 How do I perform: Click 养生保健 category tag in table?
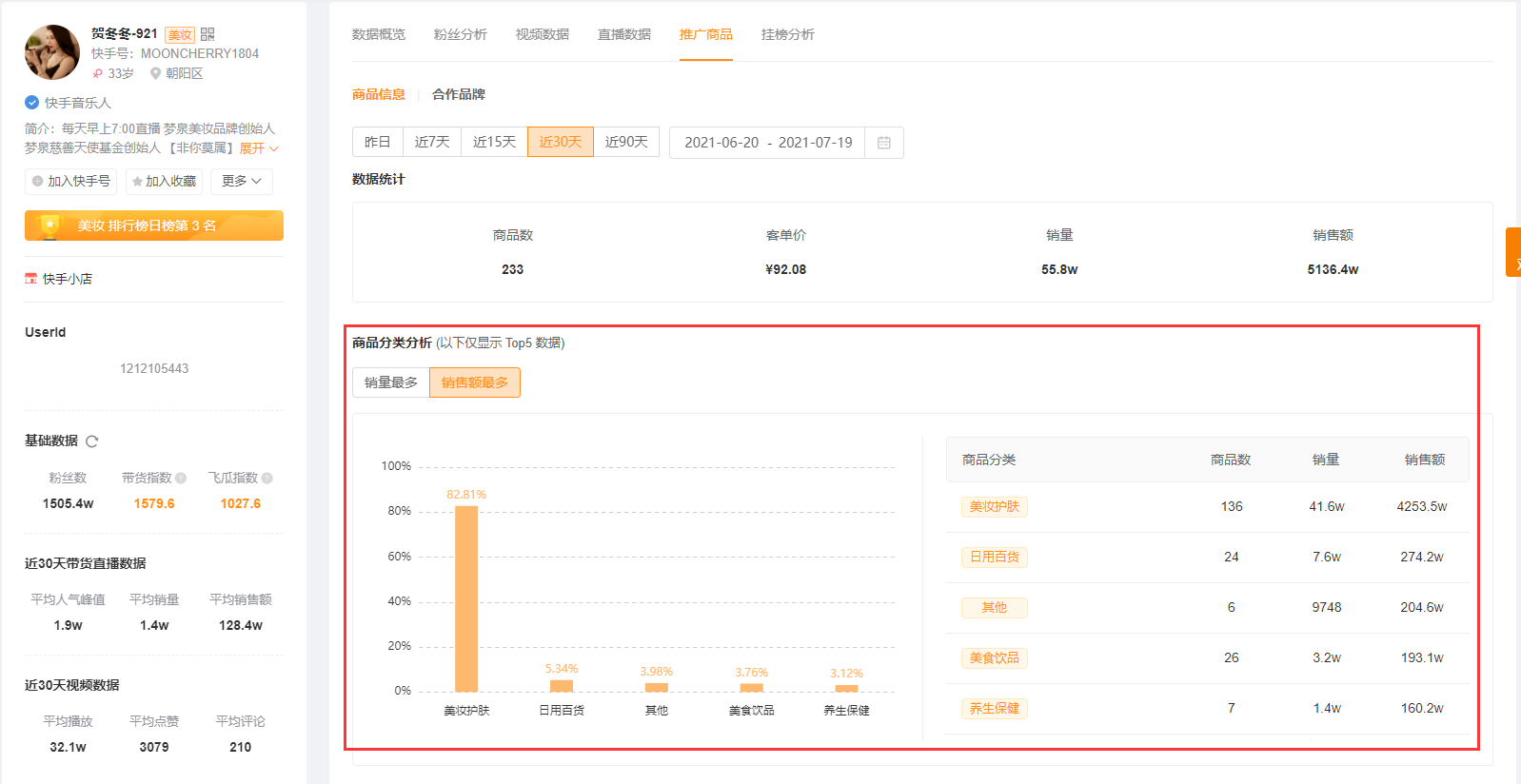[x=995, y=708]
